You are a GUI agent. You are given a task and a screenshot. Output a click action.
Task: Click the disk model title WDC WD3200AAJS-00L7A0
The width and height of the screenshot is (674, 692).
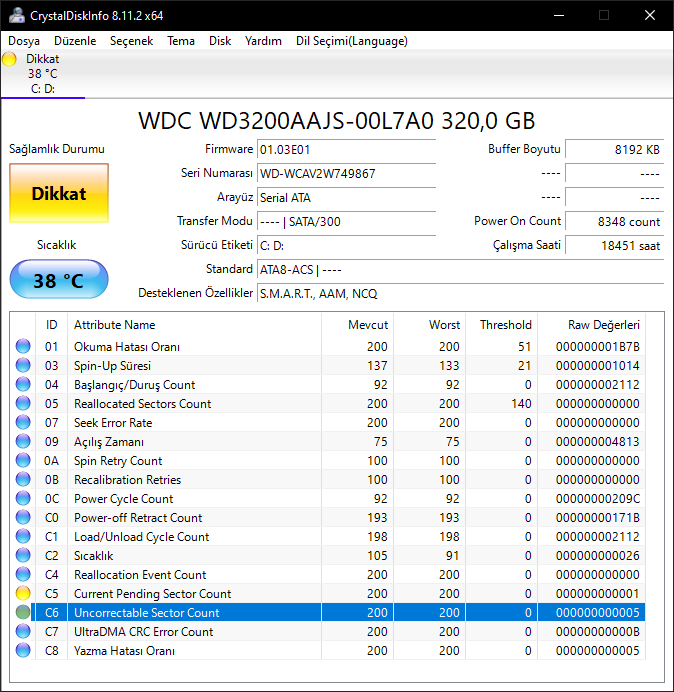336,120
